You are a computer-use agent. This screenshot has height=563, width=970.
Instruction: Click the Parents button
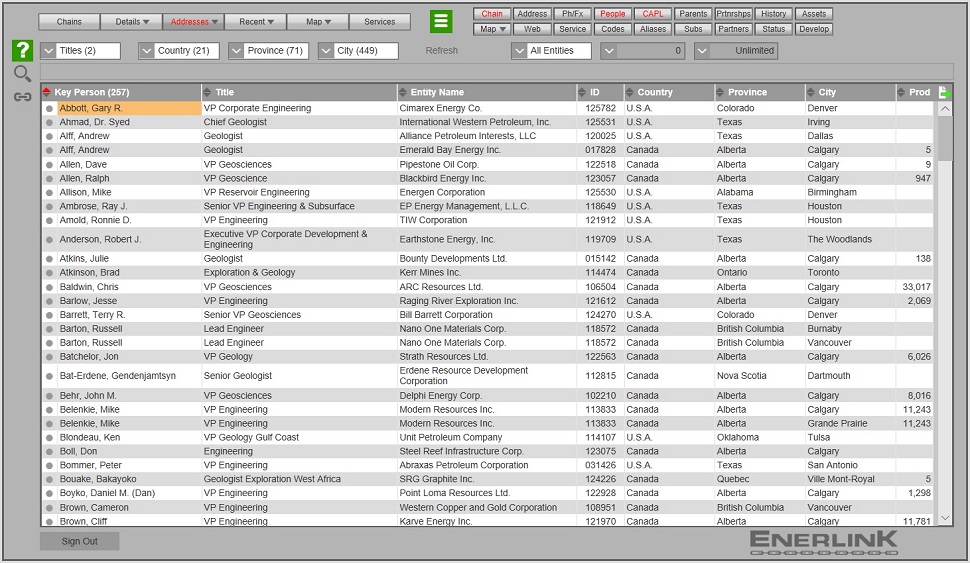click(693, 14)
